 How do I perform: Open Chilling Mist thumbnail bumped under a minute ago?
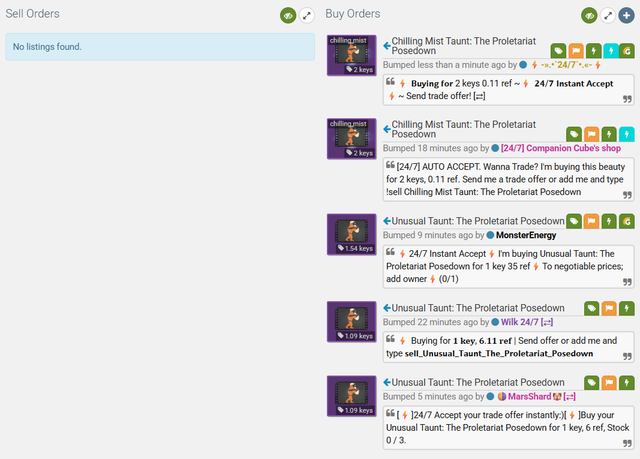coord(351,55)
